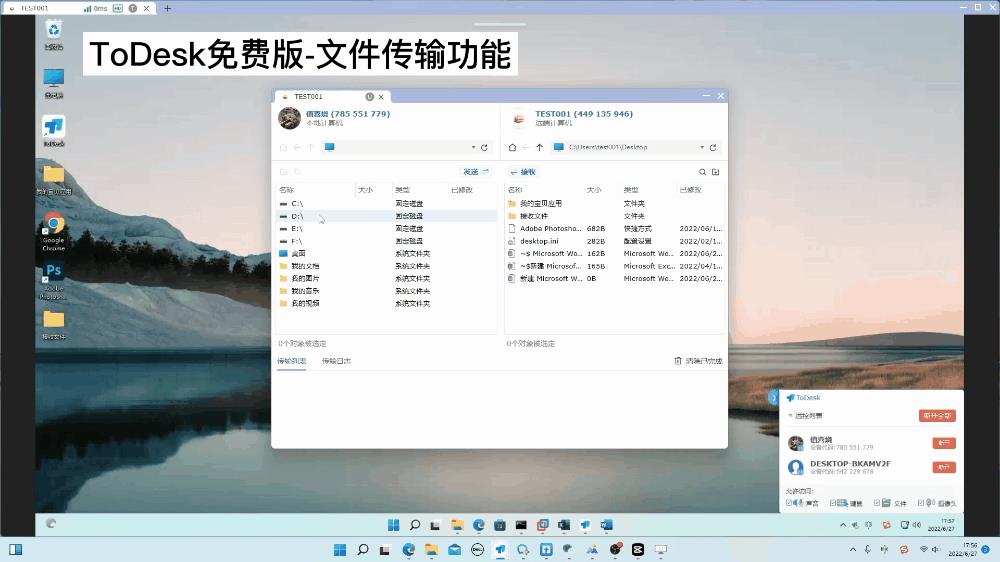Click the remote panel home icon

pyautogui.click(x=512, y=147)
